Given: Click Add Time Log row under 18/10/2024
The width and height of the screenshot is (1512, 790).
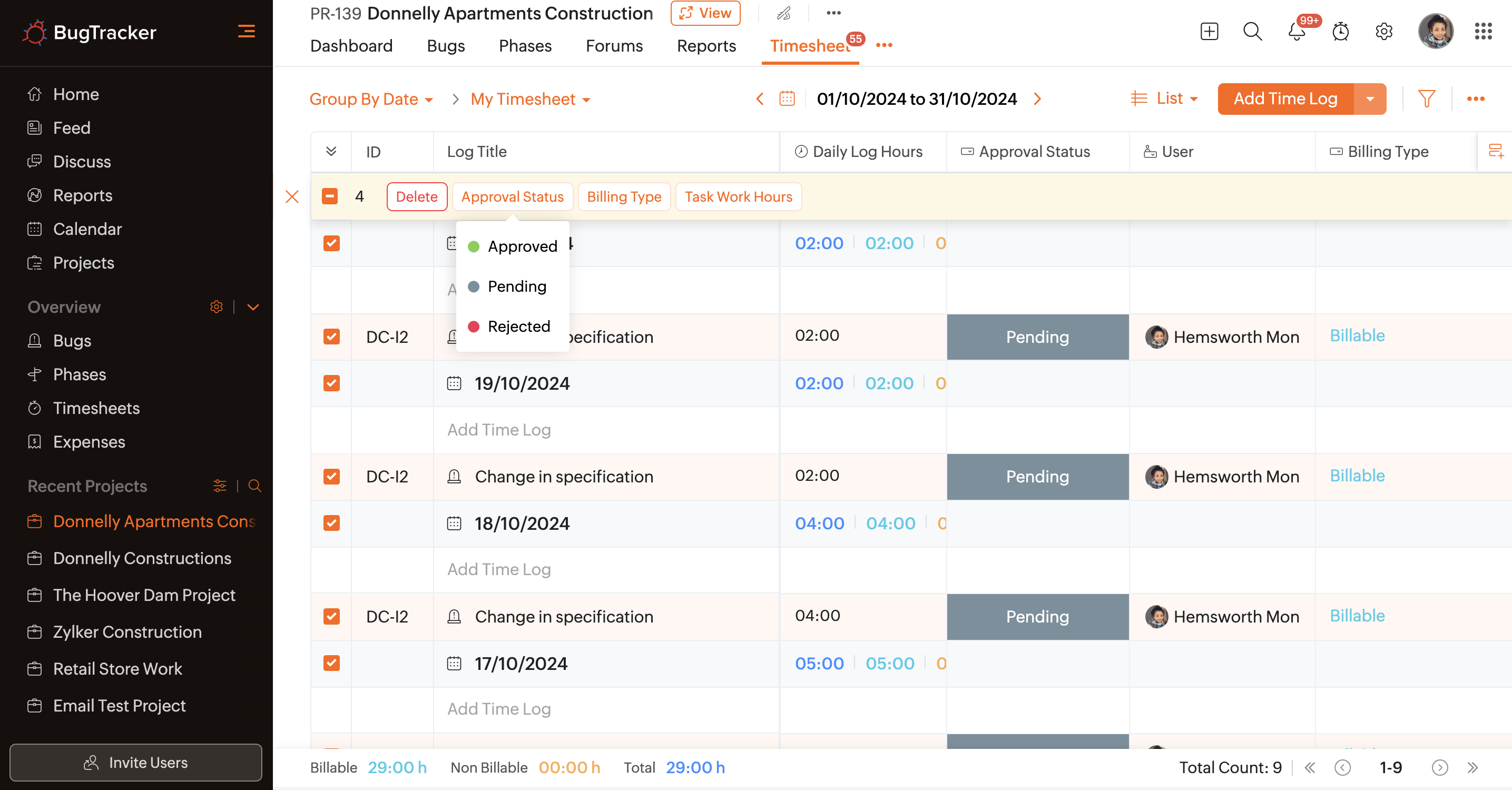Looking at the screenshot, I should tap(499, 569).
